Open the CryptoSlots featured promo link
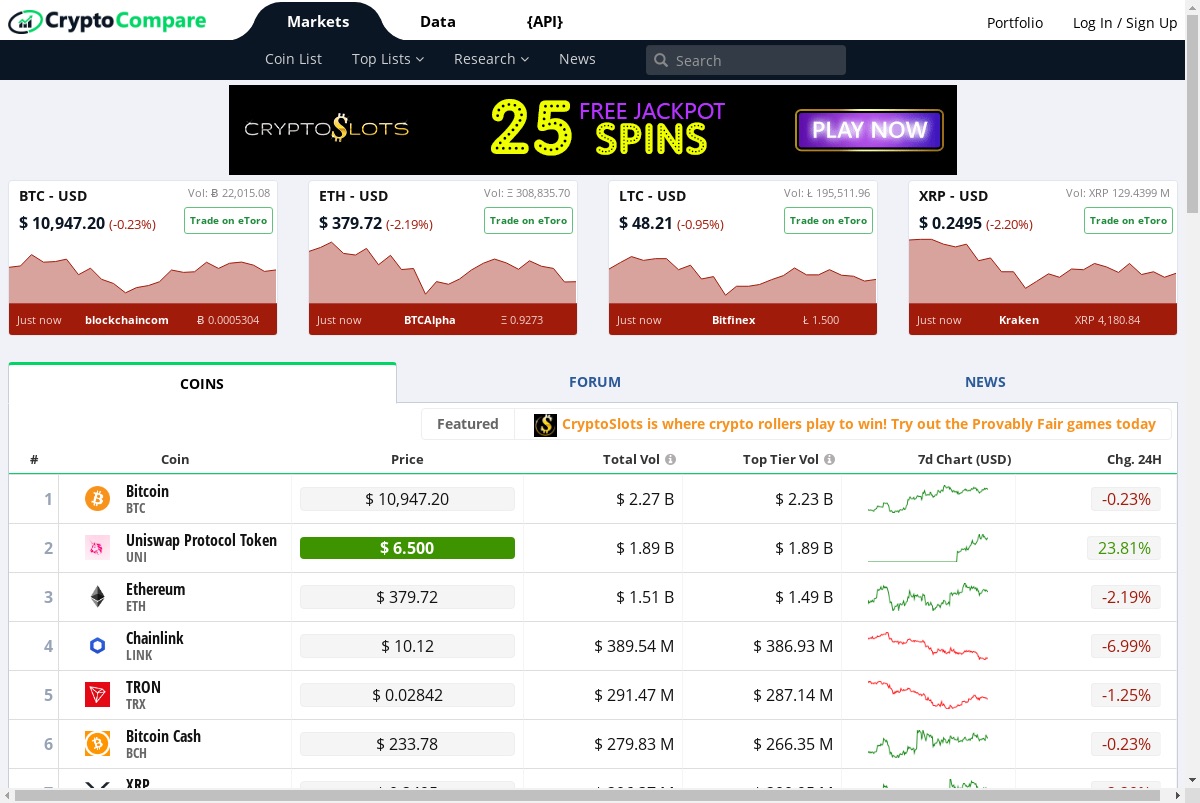This screenshot has height=803, width=1200. [x=859, y=424]
